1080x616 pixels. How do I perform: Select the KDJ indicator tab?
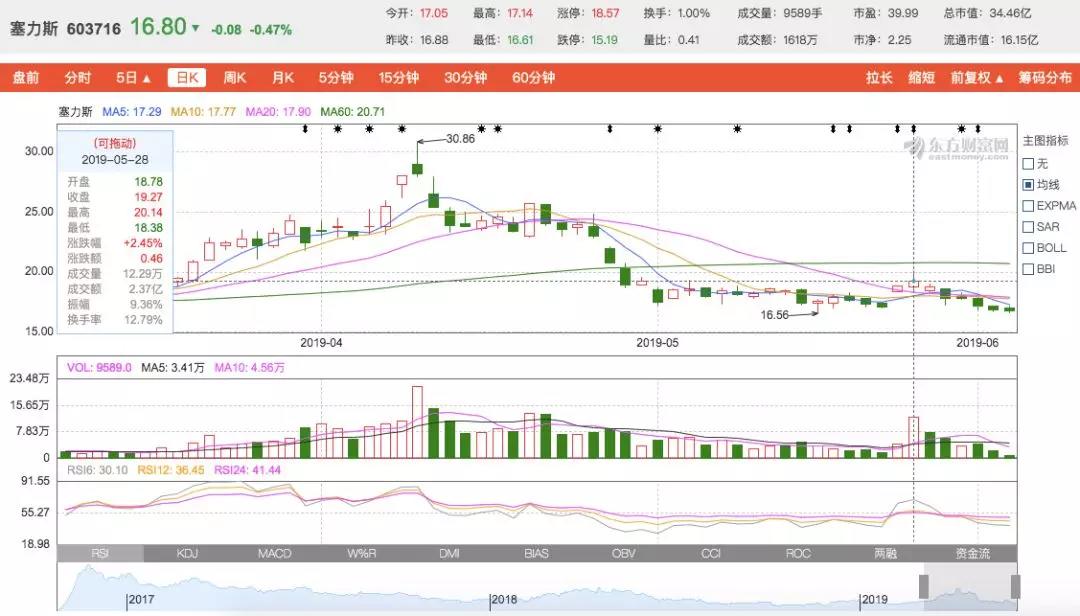point(187,553)
